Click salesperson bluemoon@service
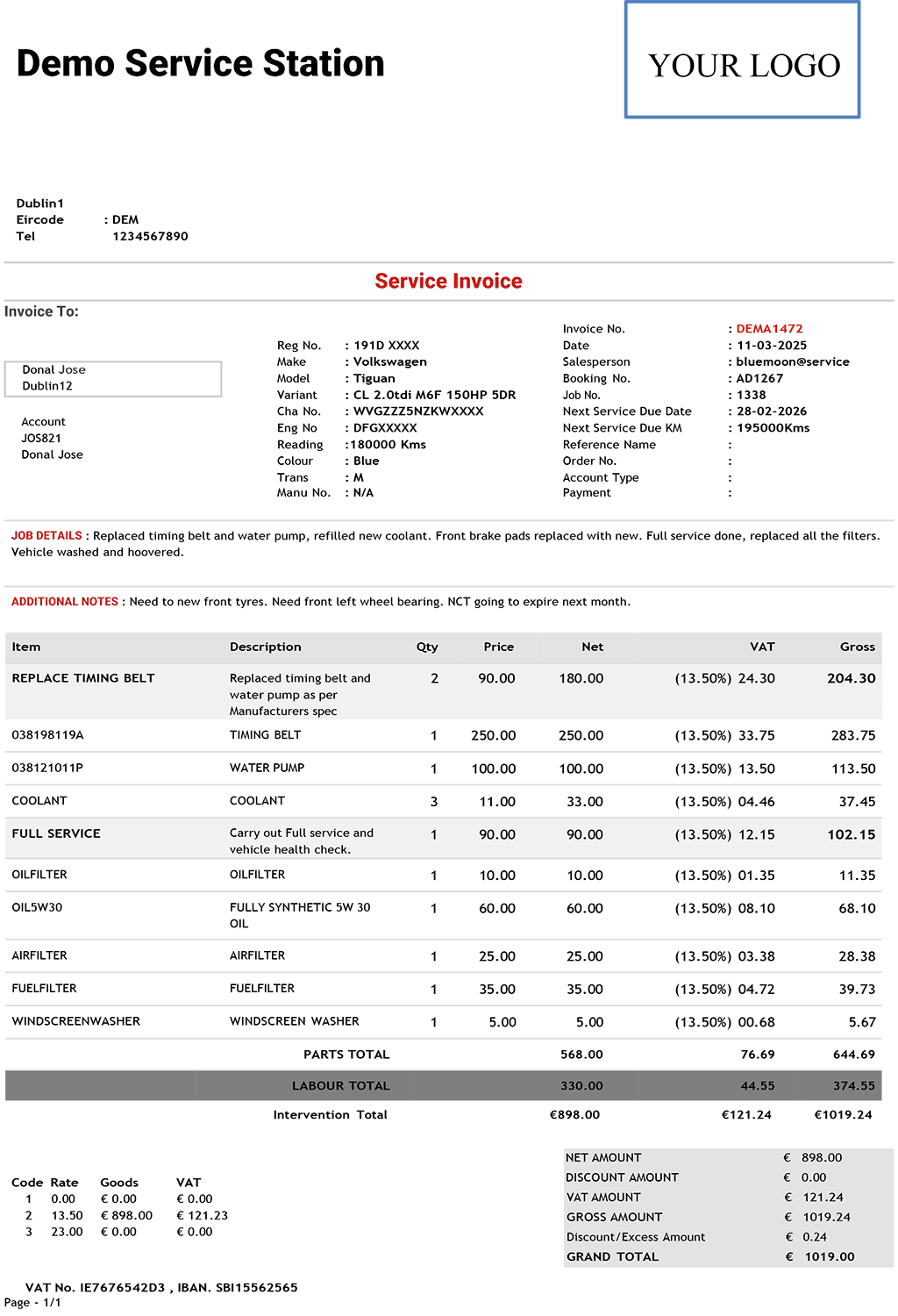 pyautogui.click(x=793, y=361)
